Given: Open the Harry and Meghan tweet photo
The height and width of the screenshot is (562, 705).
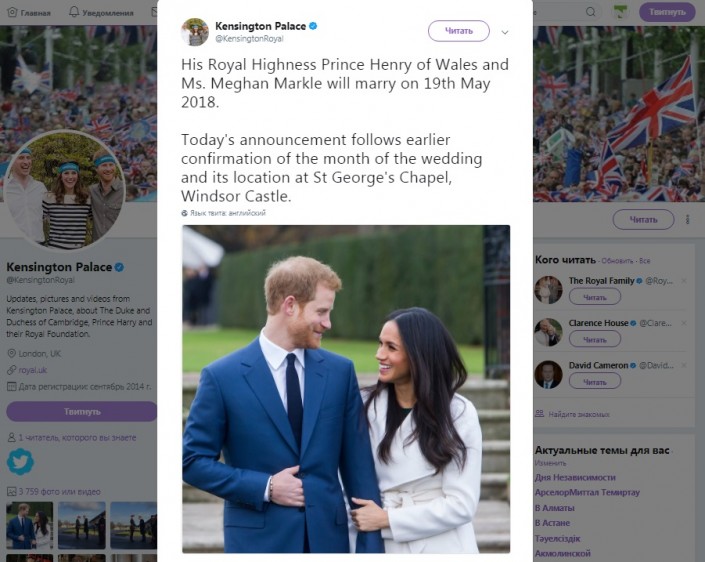Looking at the screenshot, I should [345, 388].
